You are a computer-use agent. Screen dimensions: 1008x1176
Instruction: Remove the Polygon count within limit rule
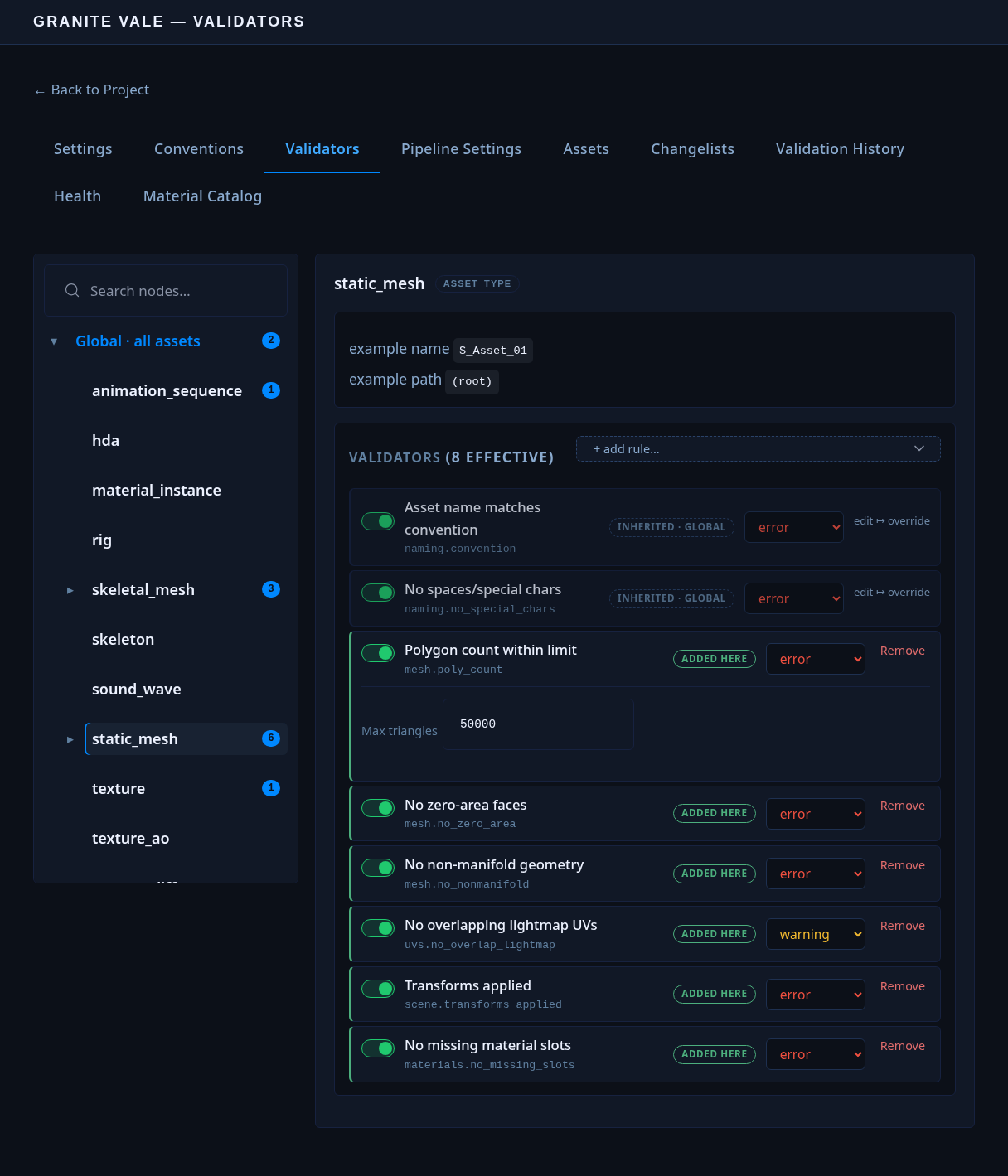click(903, 651)
